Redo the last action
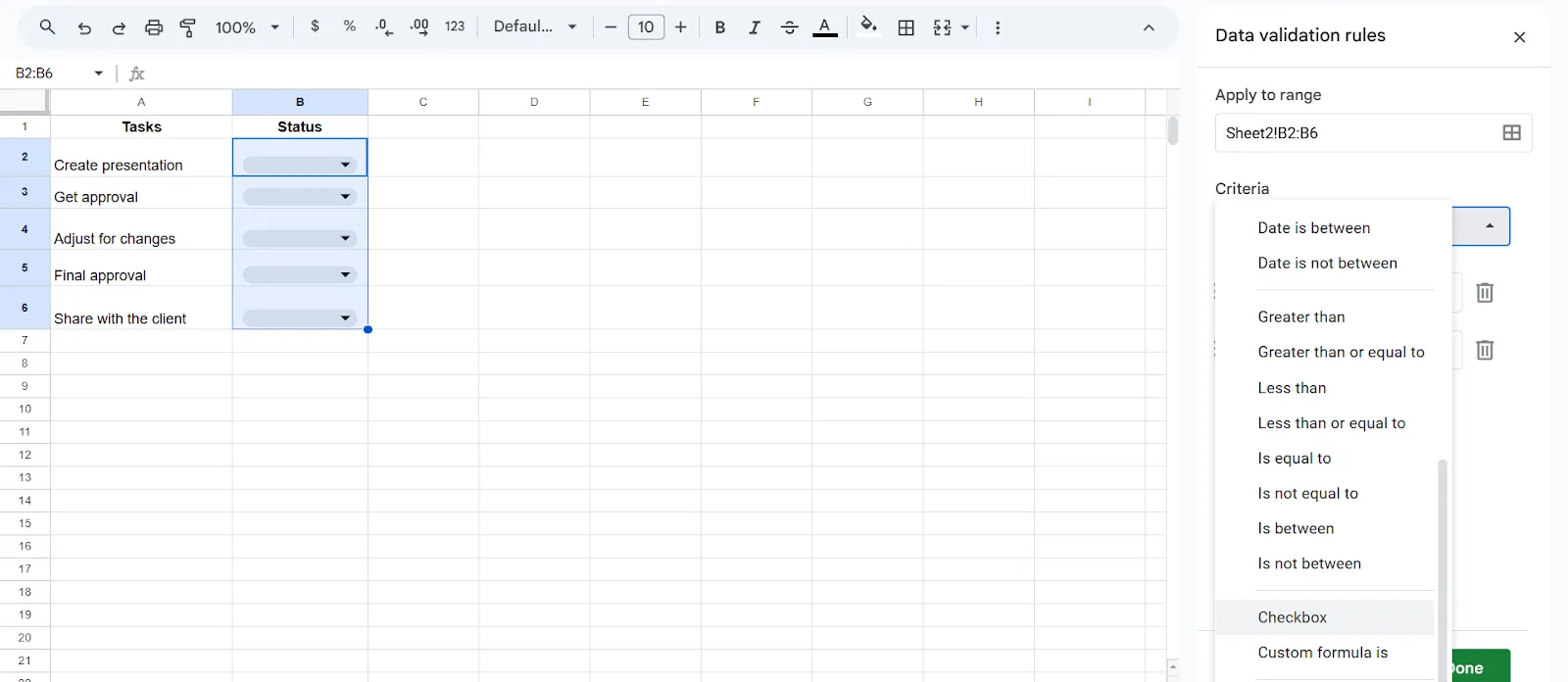The width and height of the screenshot is (1568, 682). click(119, 27)
